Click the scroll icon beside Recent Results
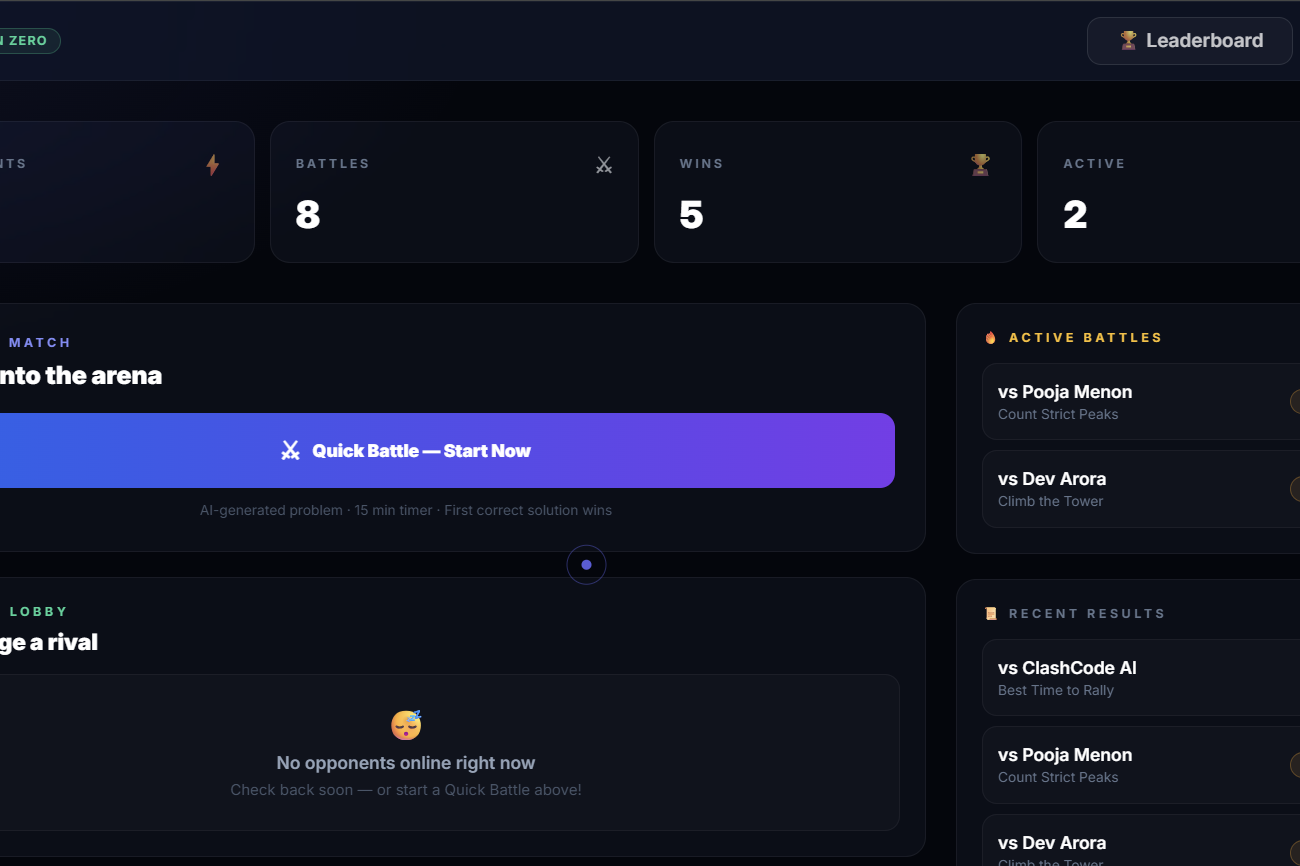 [x=991, y=614]
